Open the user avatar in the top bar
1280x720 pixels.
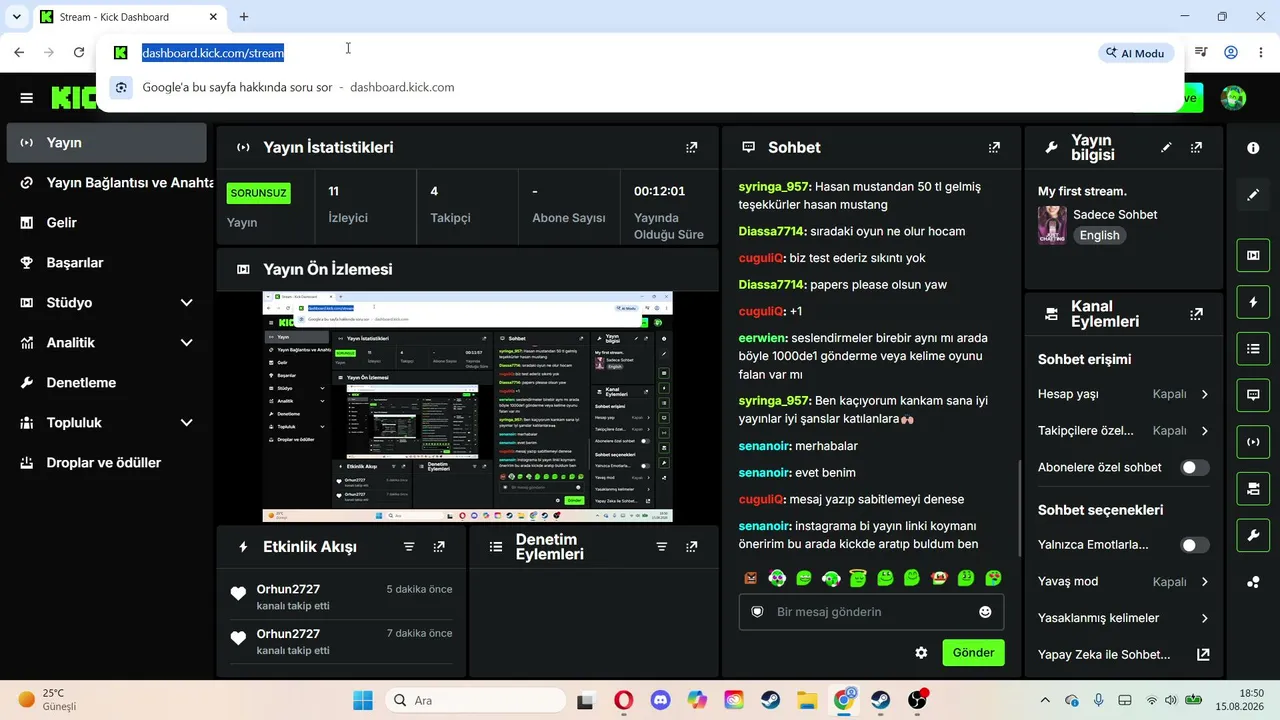[1234, 98]
